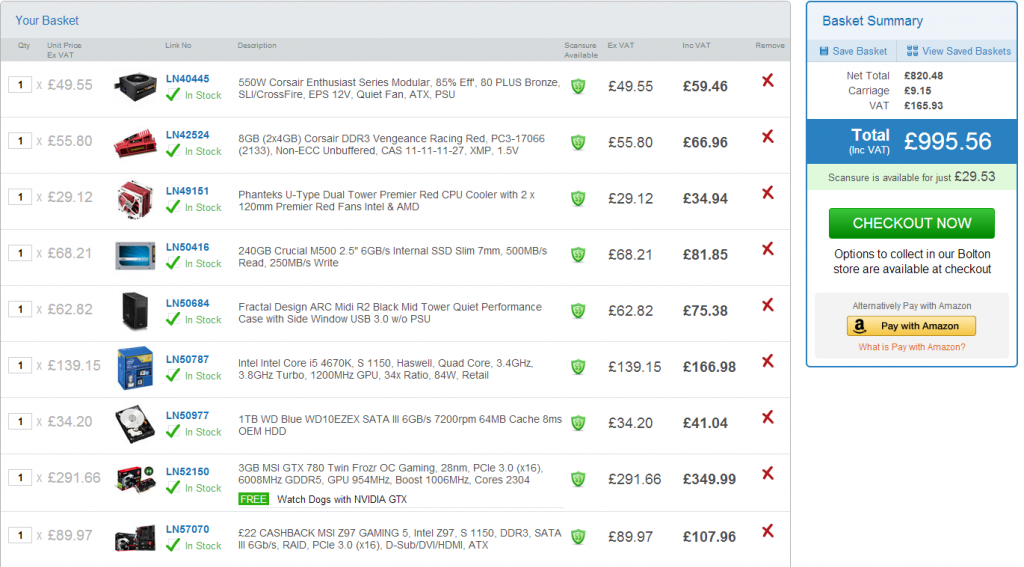
Task: Edit quantity field for £89.97 motherboard
Action: (20, 536)
